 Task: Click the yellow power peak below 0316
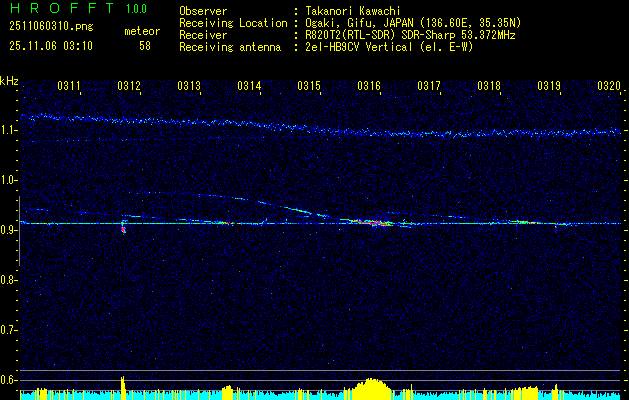pyautogui.click(x=373, y=386)
